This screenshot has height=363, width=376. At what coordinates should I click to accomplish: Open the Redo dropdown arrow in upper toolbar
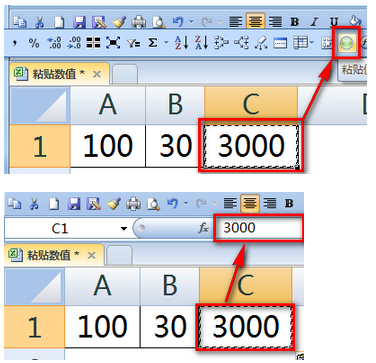point(220,22)
